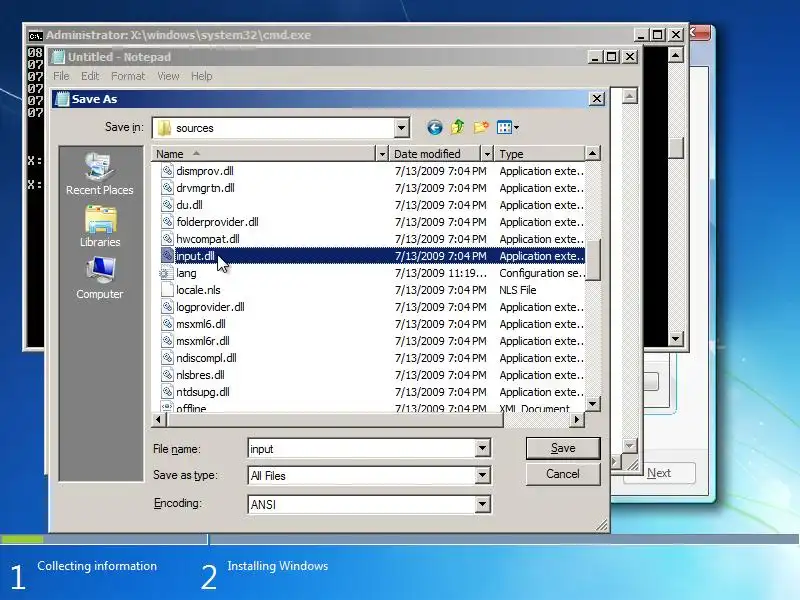
Task: Sort files by the Name column header
Action: (x=263, y=154)
